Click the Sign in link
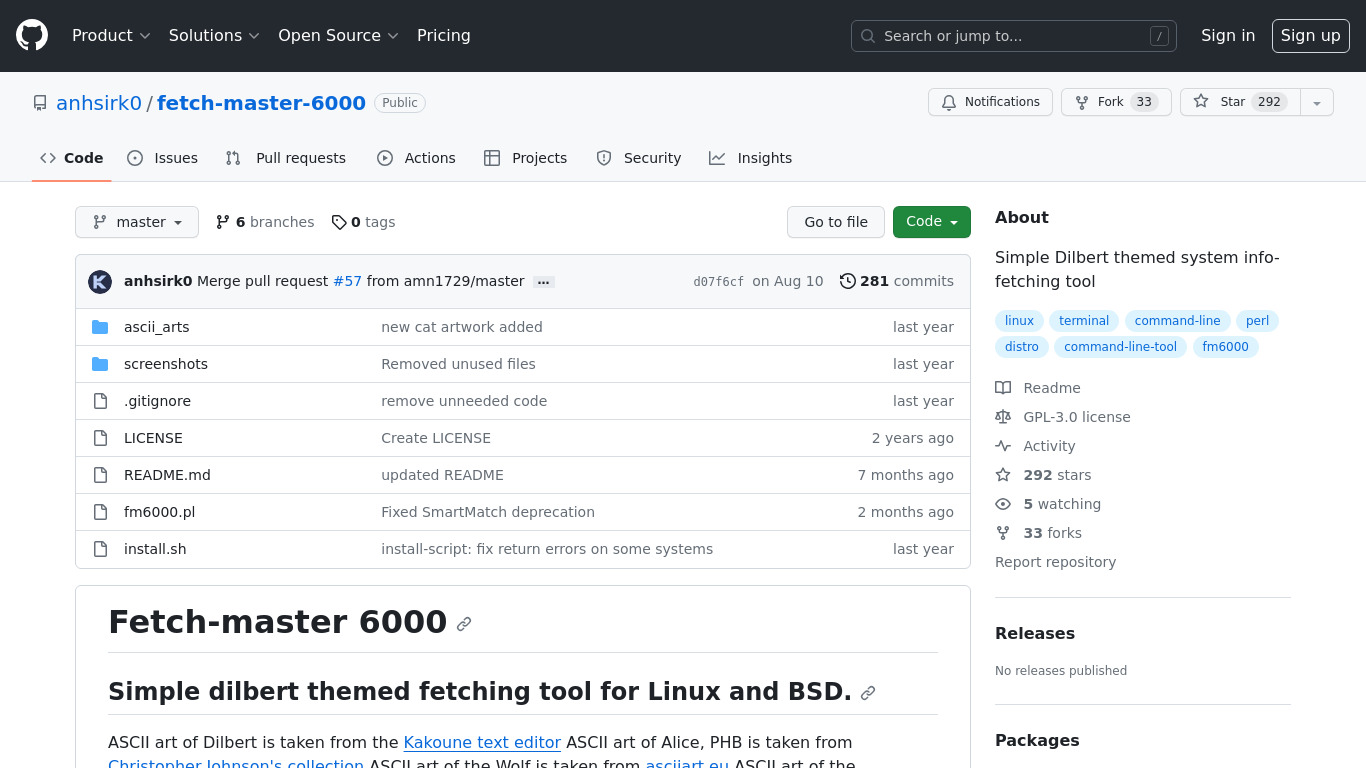1366x768 pixels. pyautogui.click(x=1228, y=36)
